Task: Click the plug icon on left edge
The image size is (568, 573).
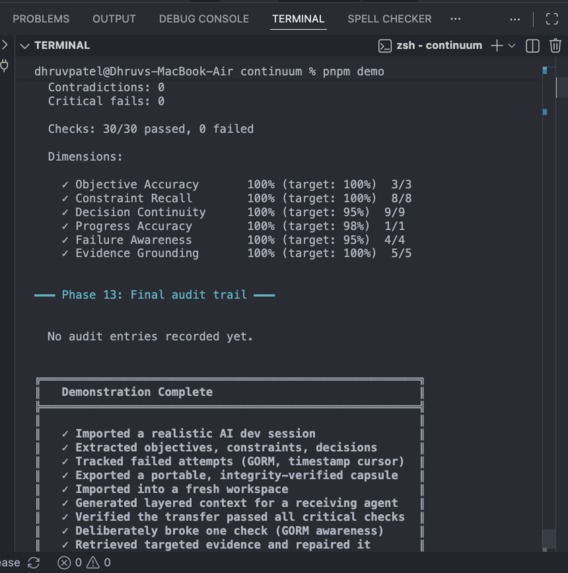Action: point(4,66)
